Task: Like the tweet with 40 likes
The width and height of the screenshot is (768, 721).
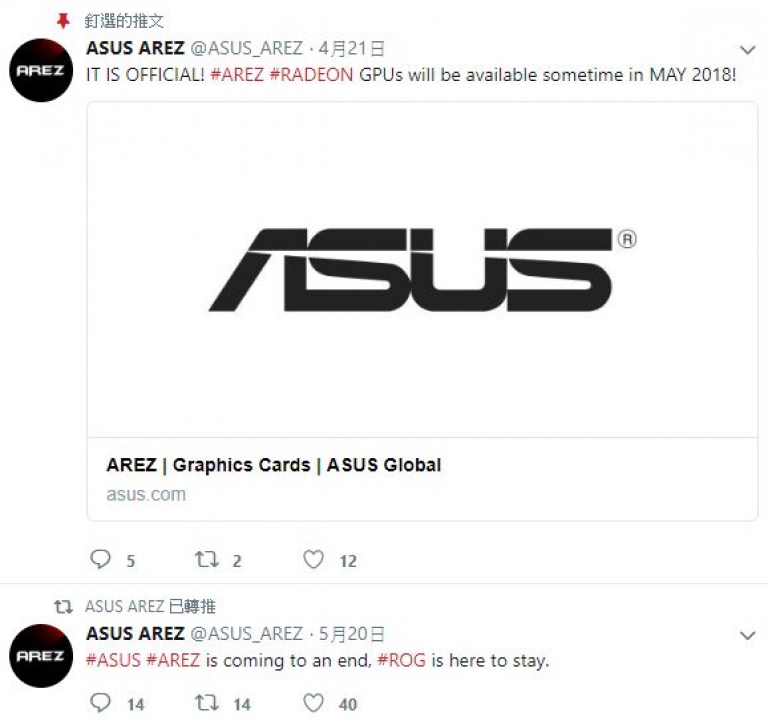Action: click(313, 703)
